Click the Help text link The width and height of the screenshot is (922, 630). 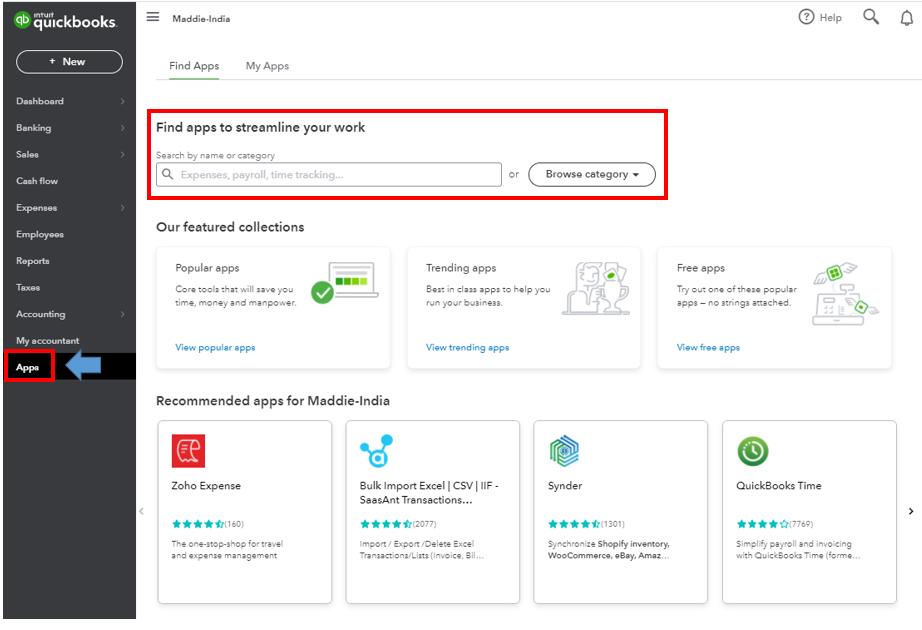point(830,18)
